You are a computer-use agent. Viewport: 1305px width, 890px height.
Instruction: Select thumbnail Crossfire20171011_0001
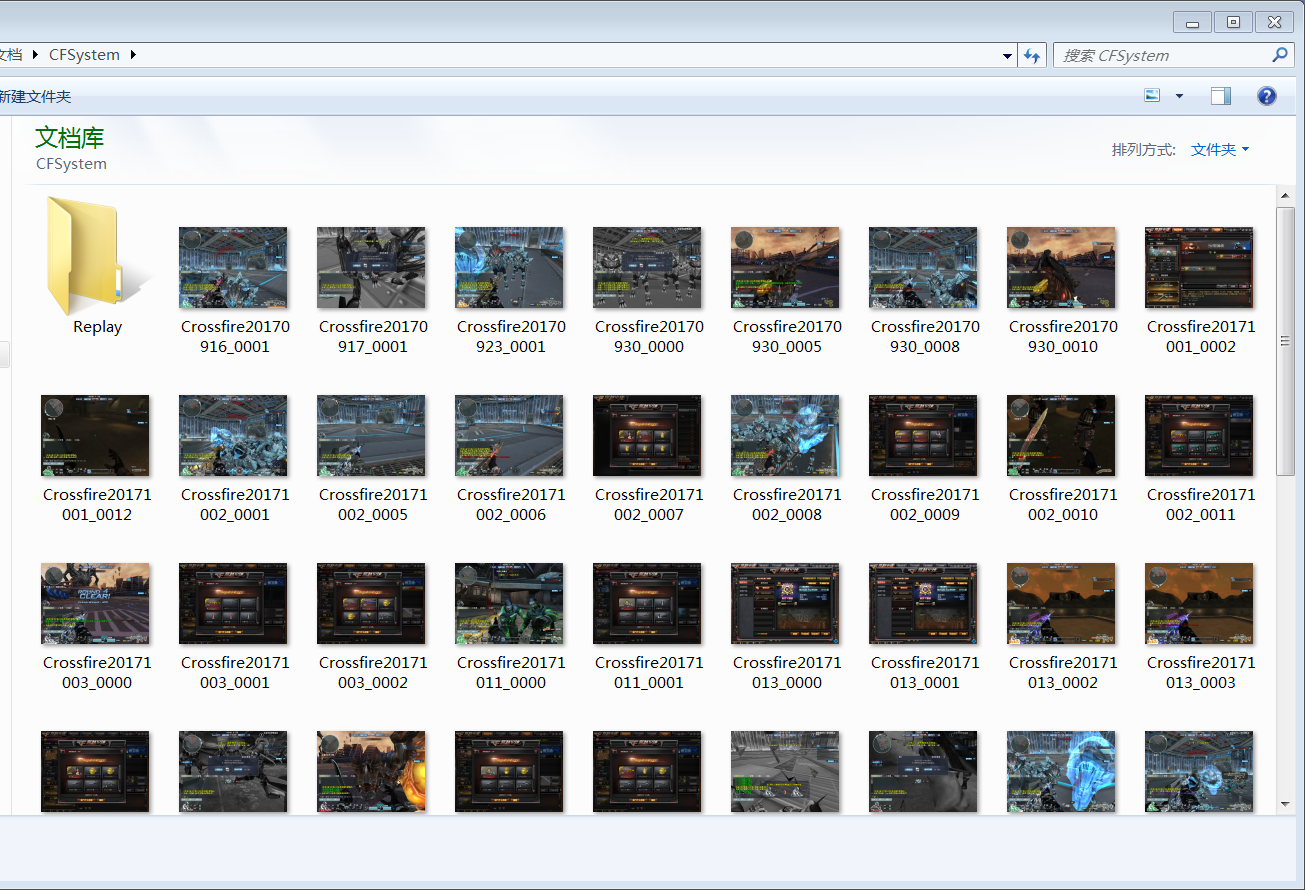click(647, 604)
